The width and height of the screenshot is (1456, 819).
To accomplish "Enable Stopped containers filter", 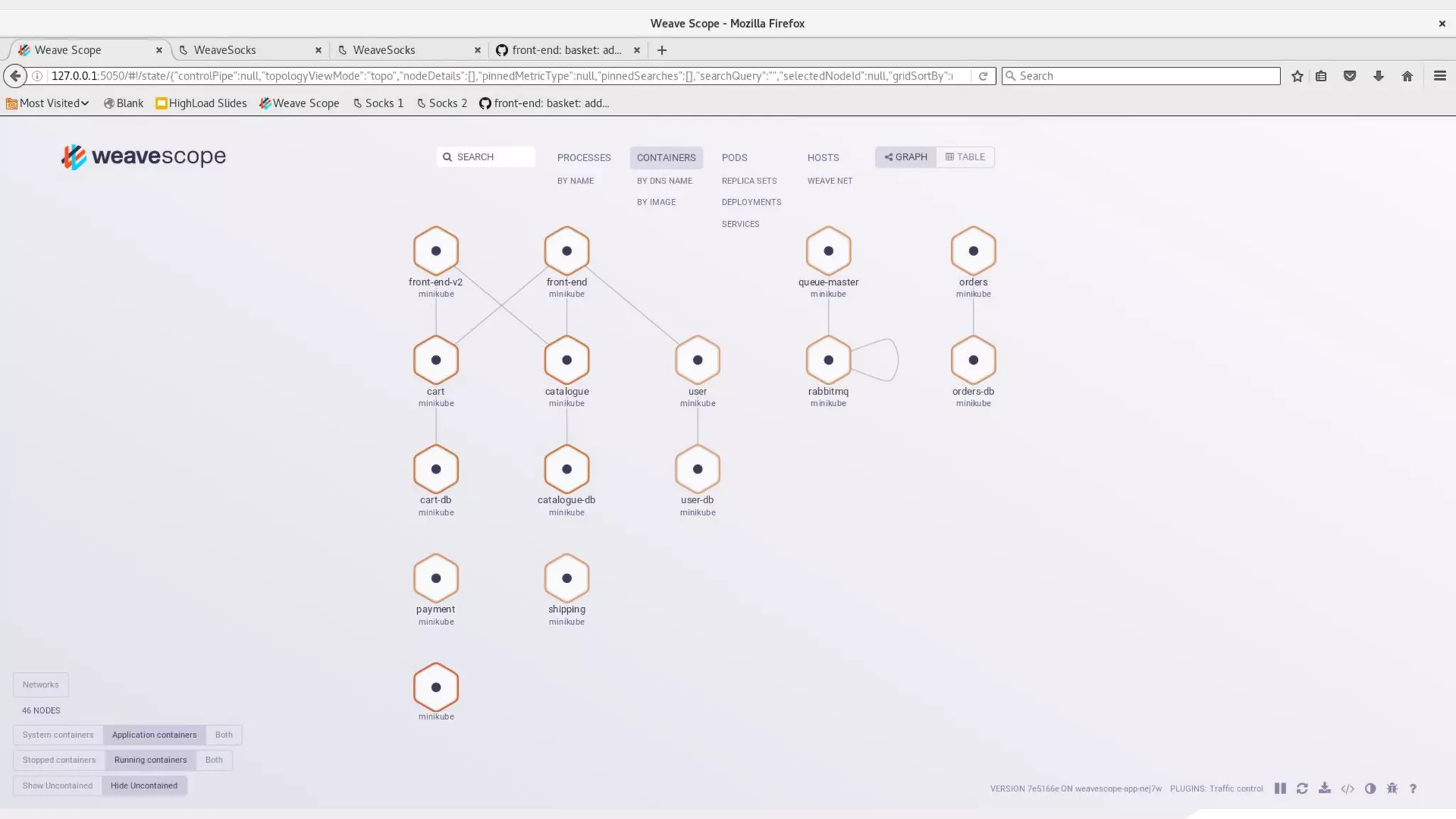I will pyautogui.click(x=59, y=760).
